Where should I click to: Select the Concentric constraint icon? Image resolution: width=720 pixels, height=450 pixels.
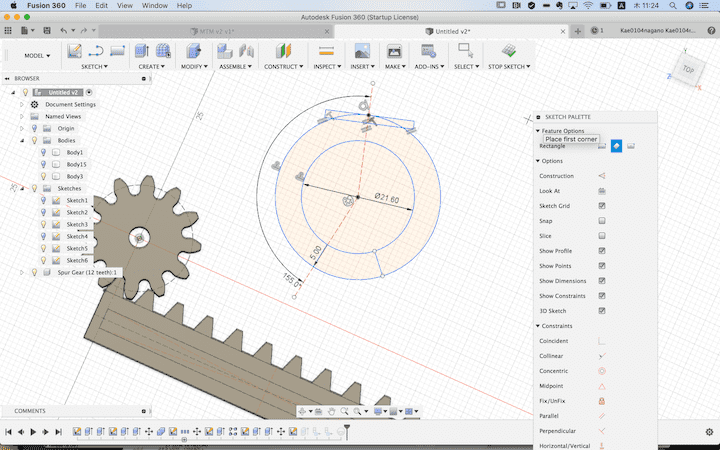coord(602,371)
